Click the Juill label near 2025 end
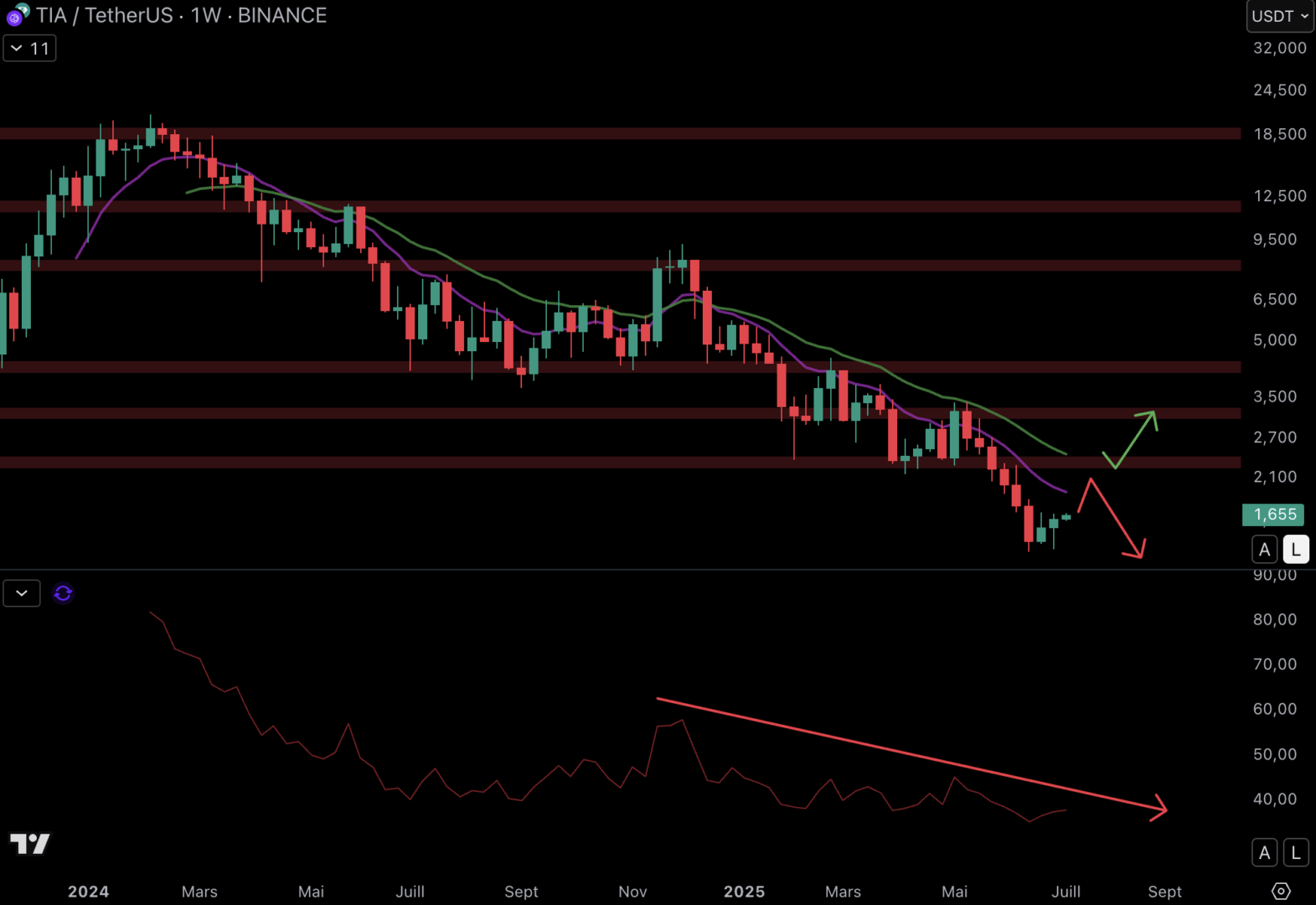Viewport: 1316px width, 905px height. [x=1066, y=892]
